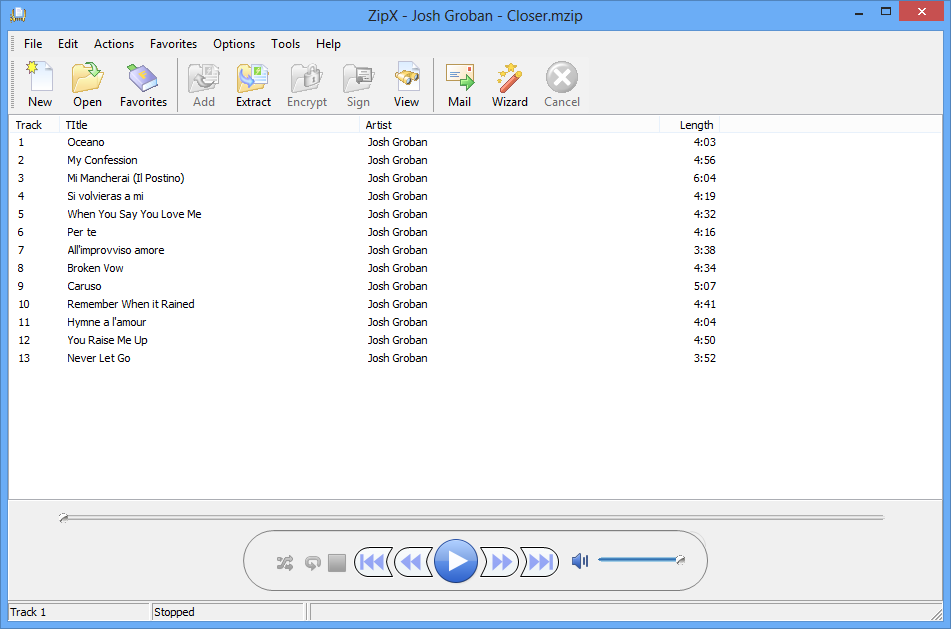Start playback with the Play button

tap(455, 561)
